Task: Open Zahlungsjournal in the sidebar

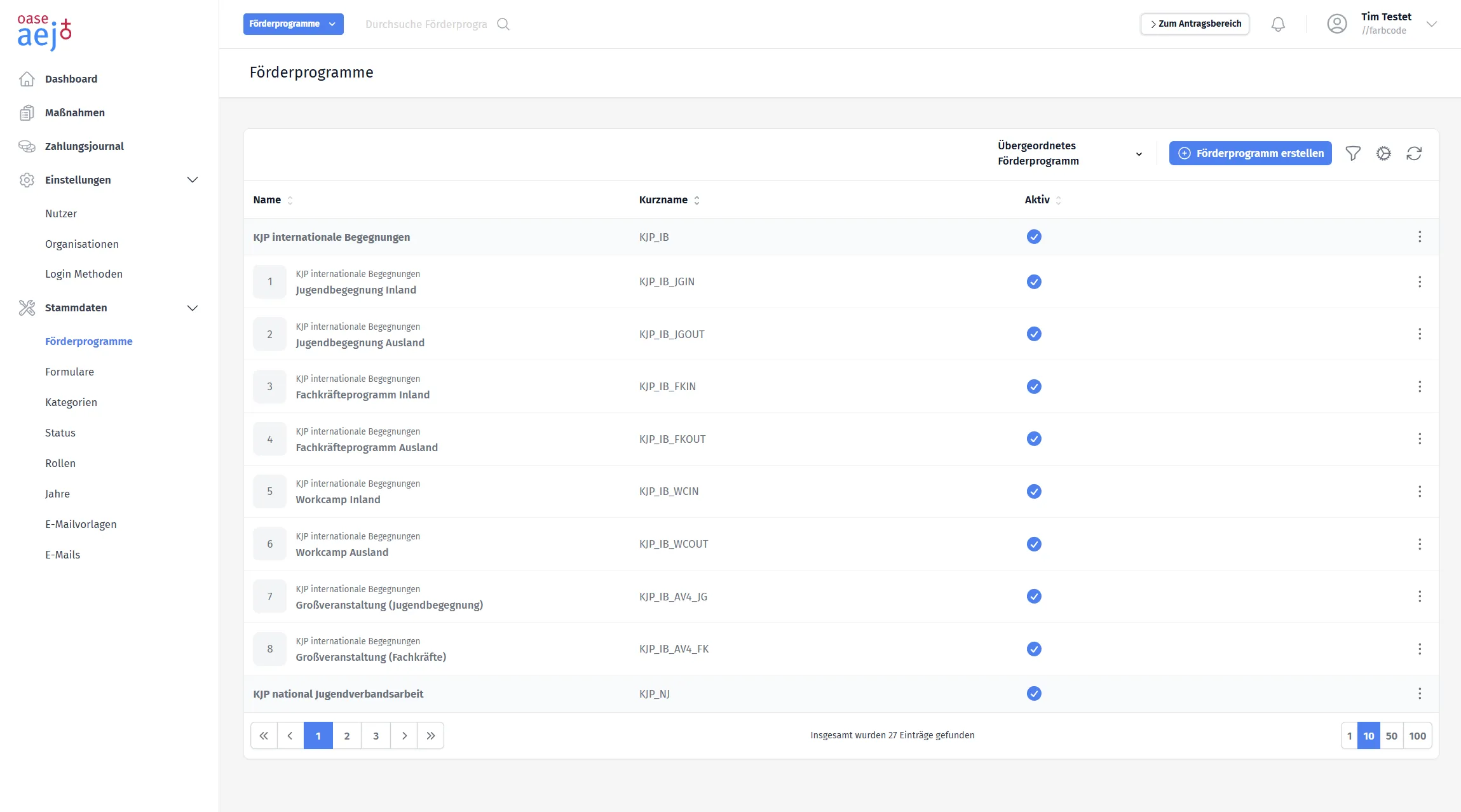Action: tap(84, 146)
